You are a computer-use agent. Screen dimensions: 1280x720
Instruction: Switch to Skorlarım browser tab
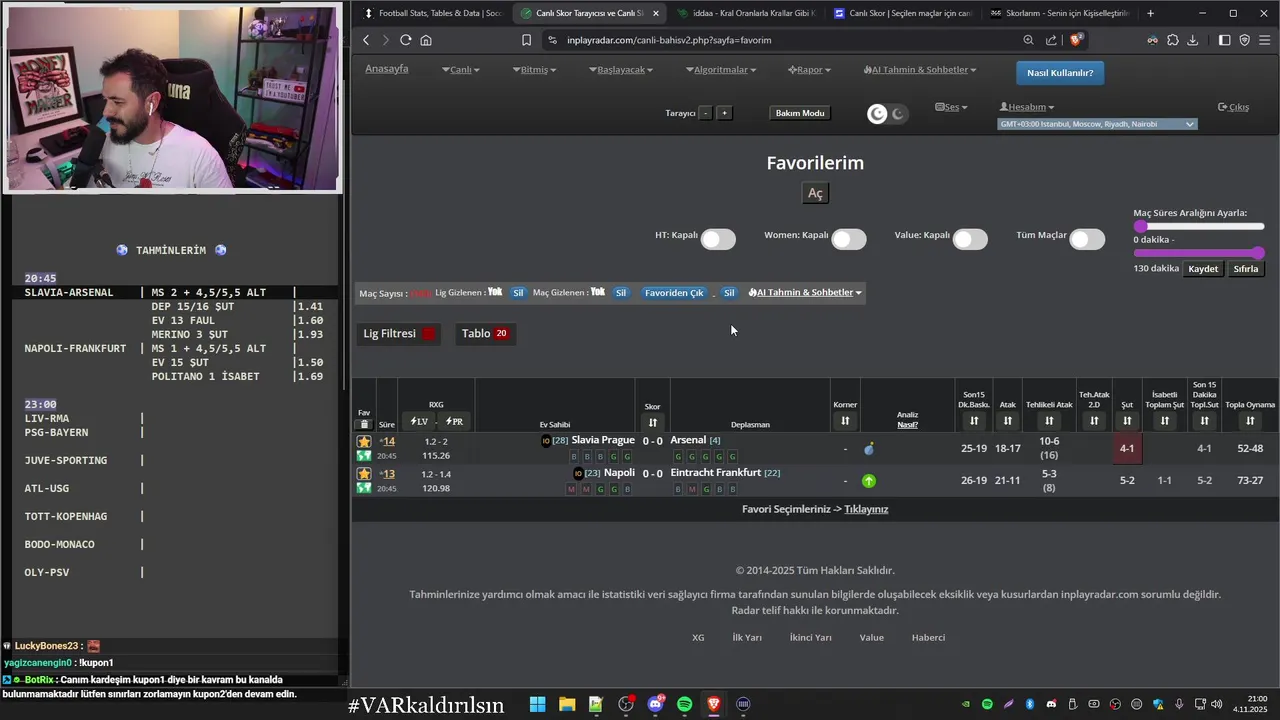click(1059, 13)
